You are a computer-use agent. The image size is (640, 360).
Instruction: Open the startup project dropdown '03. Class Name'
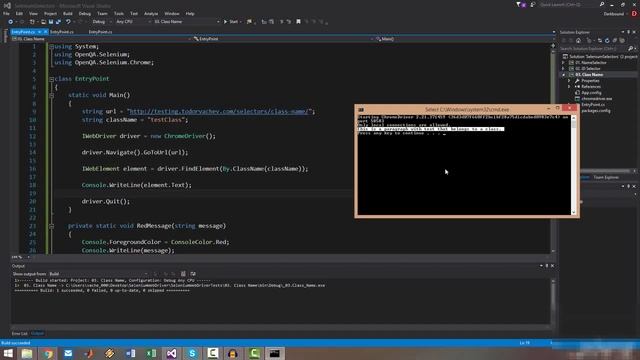(186, 22)
